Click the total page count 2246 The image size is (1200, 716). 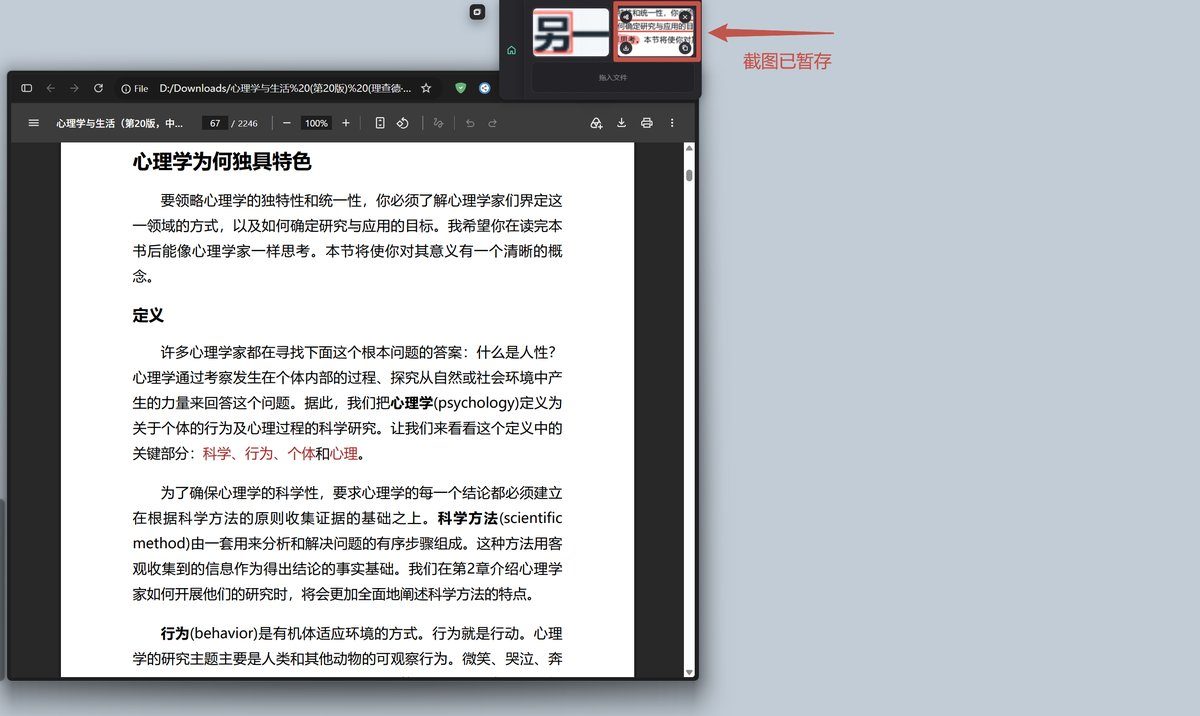coord(248,123)
